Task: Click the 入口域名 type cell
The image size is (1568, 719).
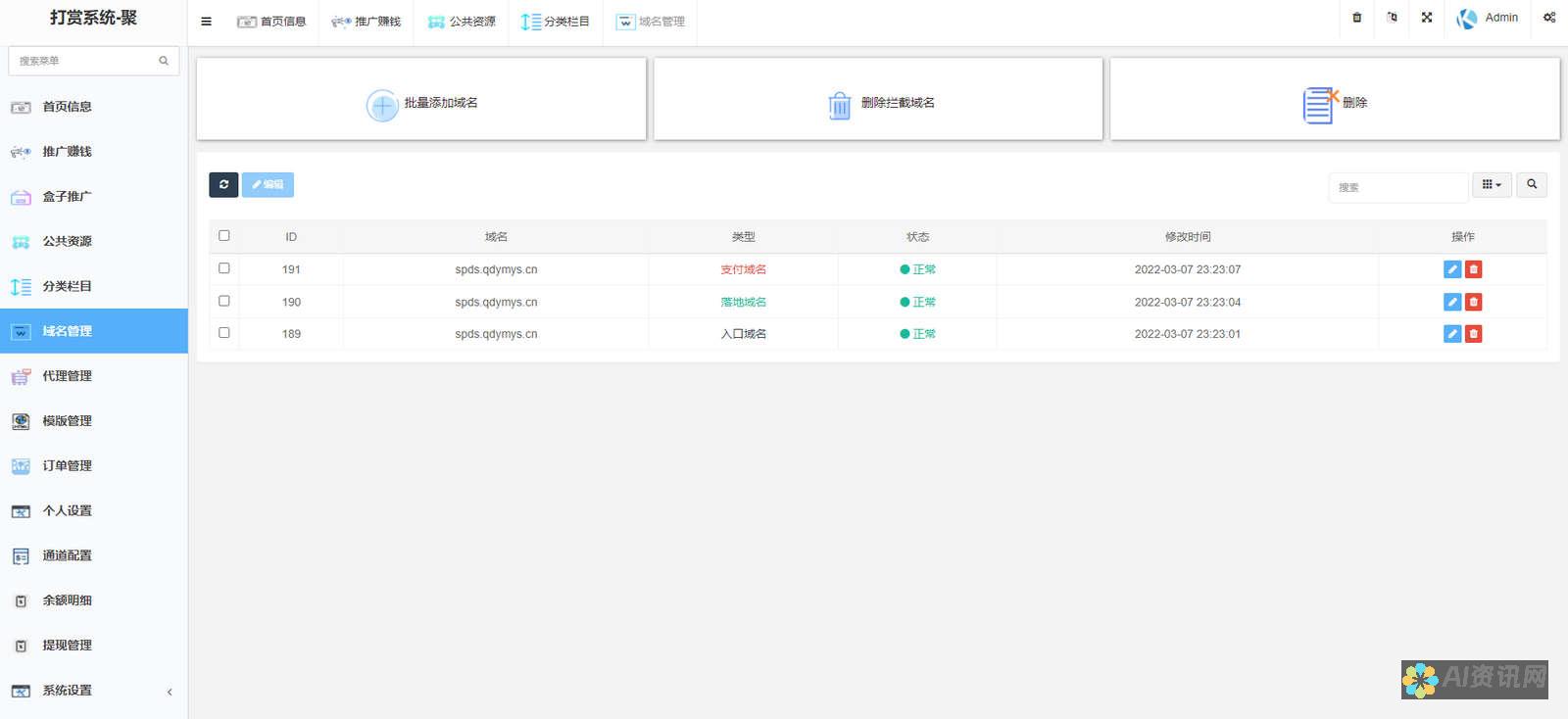Action: pos(744,334)
